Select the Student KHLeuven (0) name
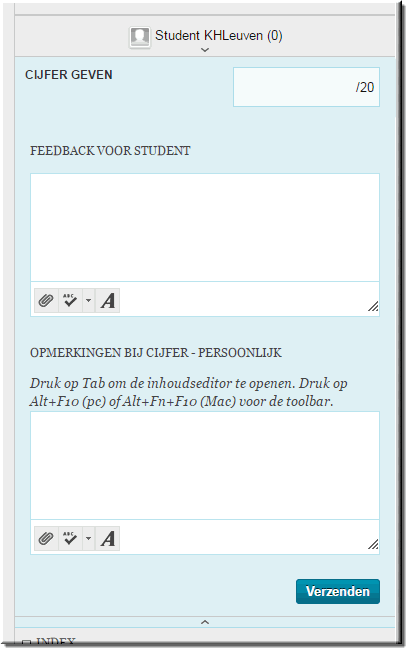This screenshot has height=652, width=410. point(219,36)
